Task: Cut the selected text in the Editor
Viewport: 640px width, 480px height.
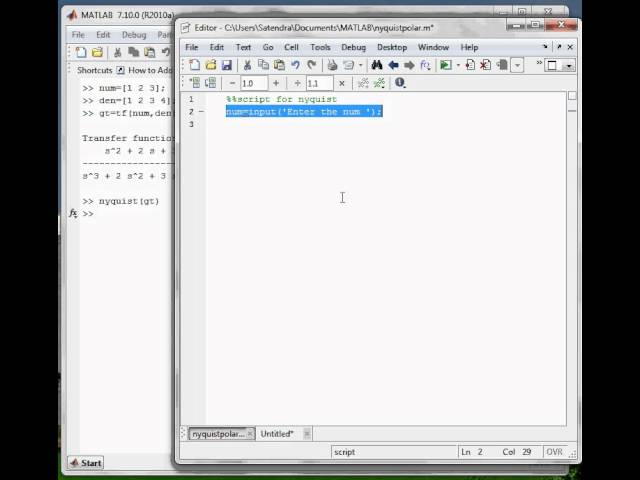Action: (x=247, y=65)
